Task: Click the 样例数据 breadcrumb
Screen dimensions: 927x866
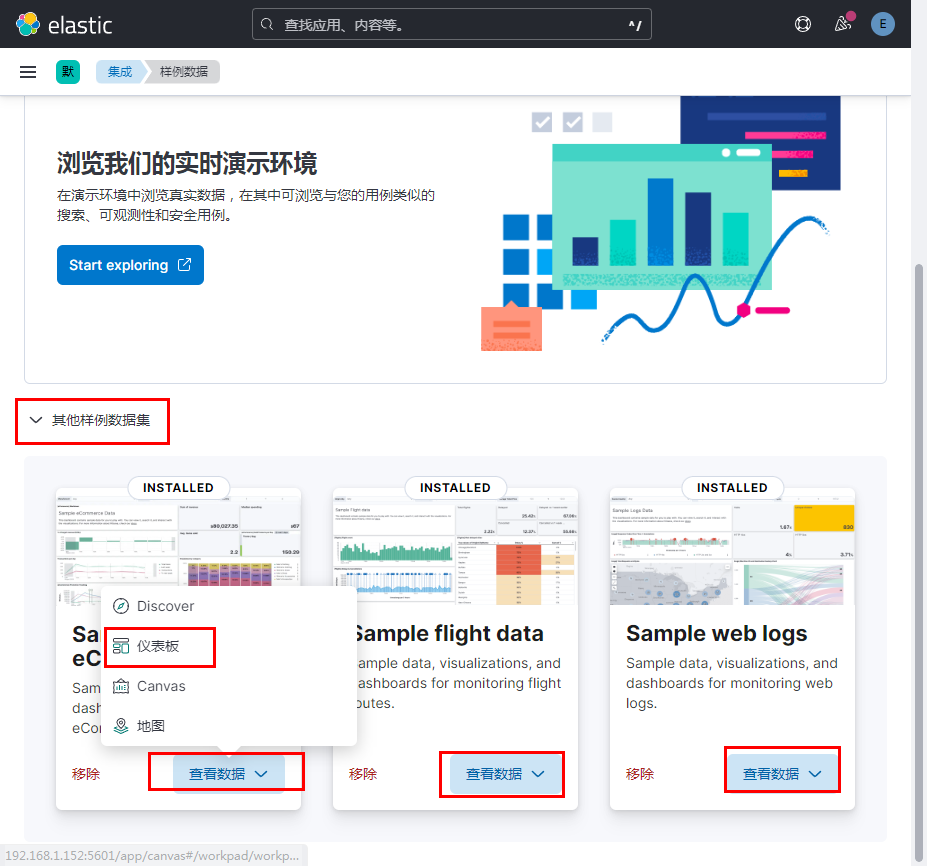Action: pyautogui.click(x=183, y=72)
